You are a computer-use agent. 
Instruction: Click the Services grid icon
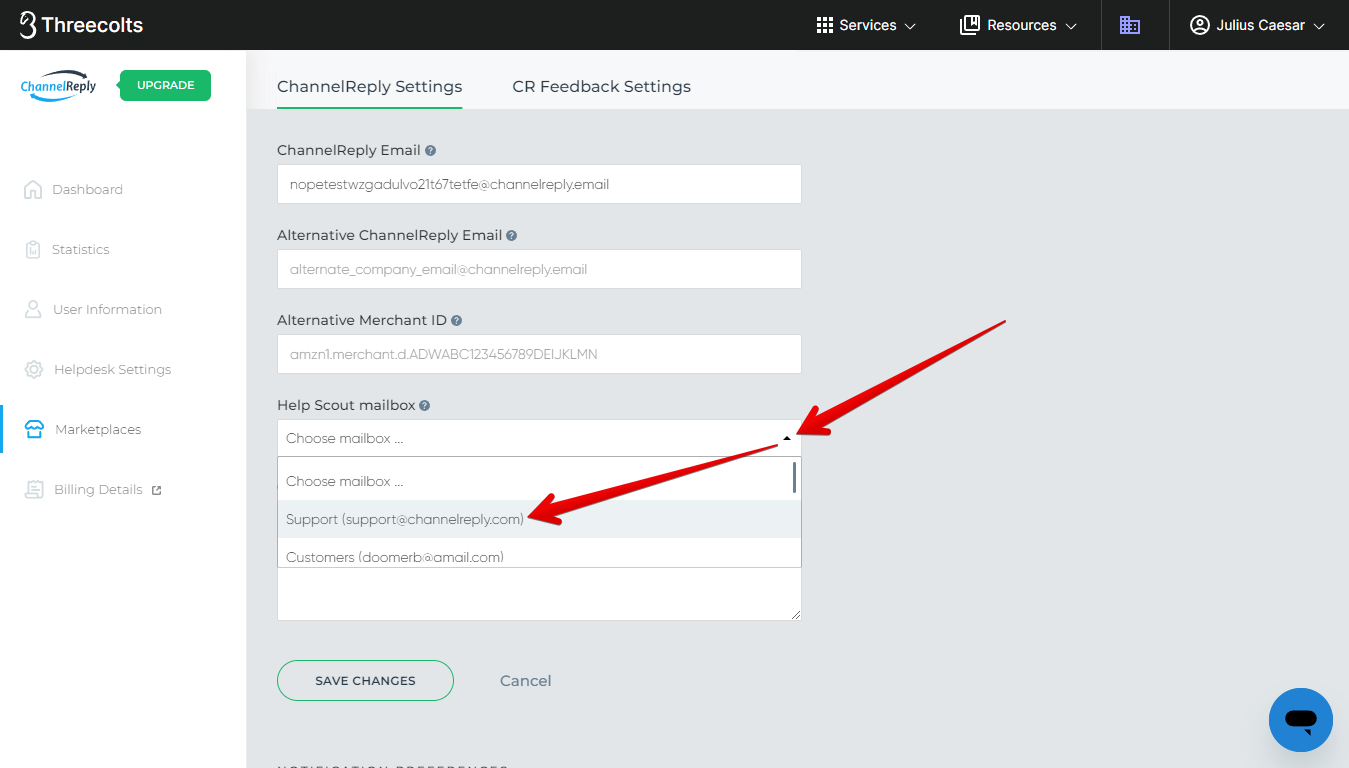pos(825,25)
